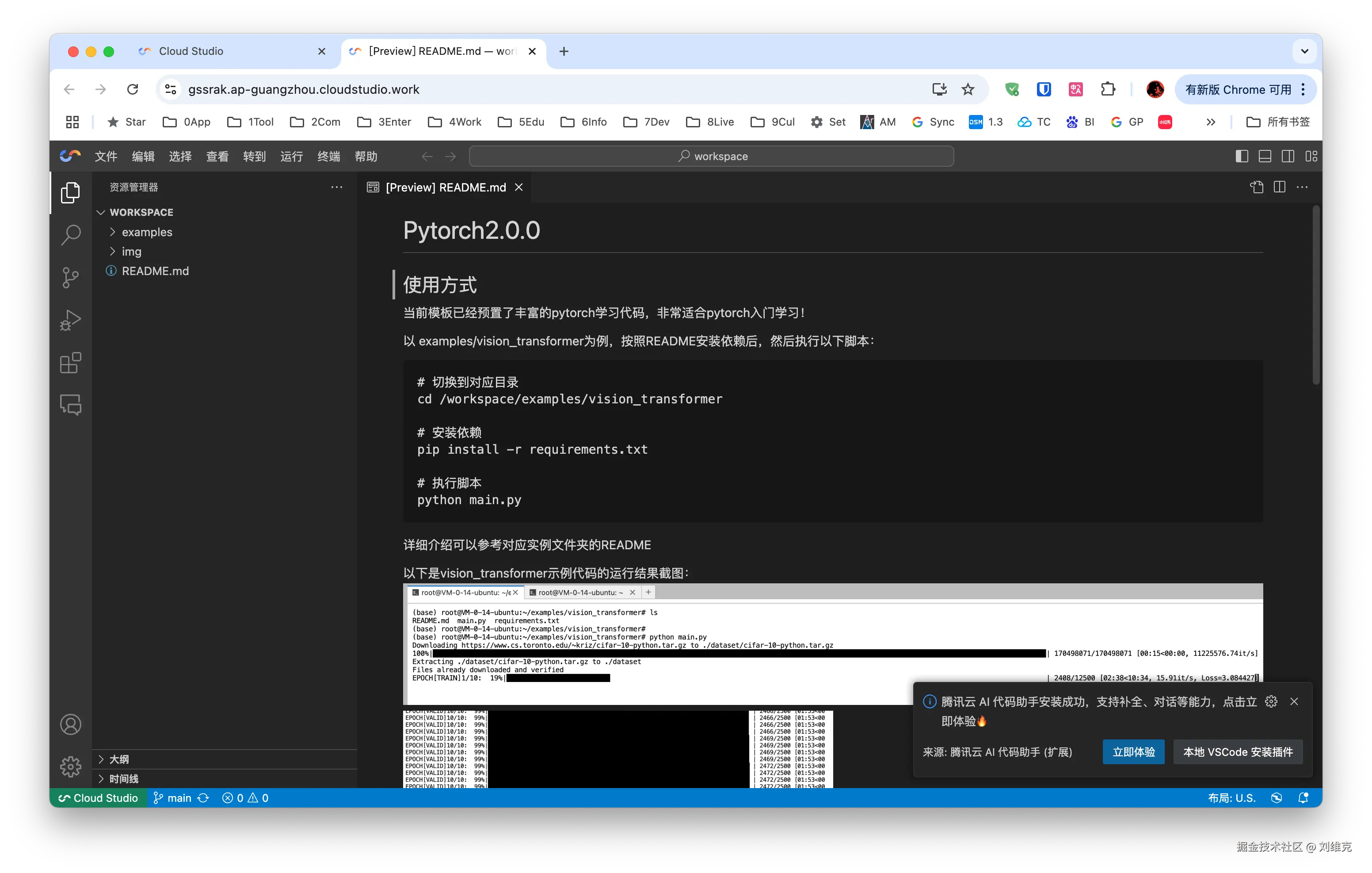Open the Search view in activity bar
The image size is (1372, 873).
click(70, 234)
